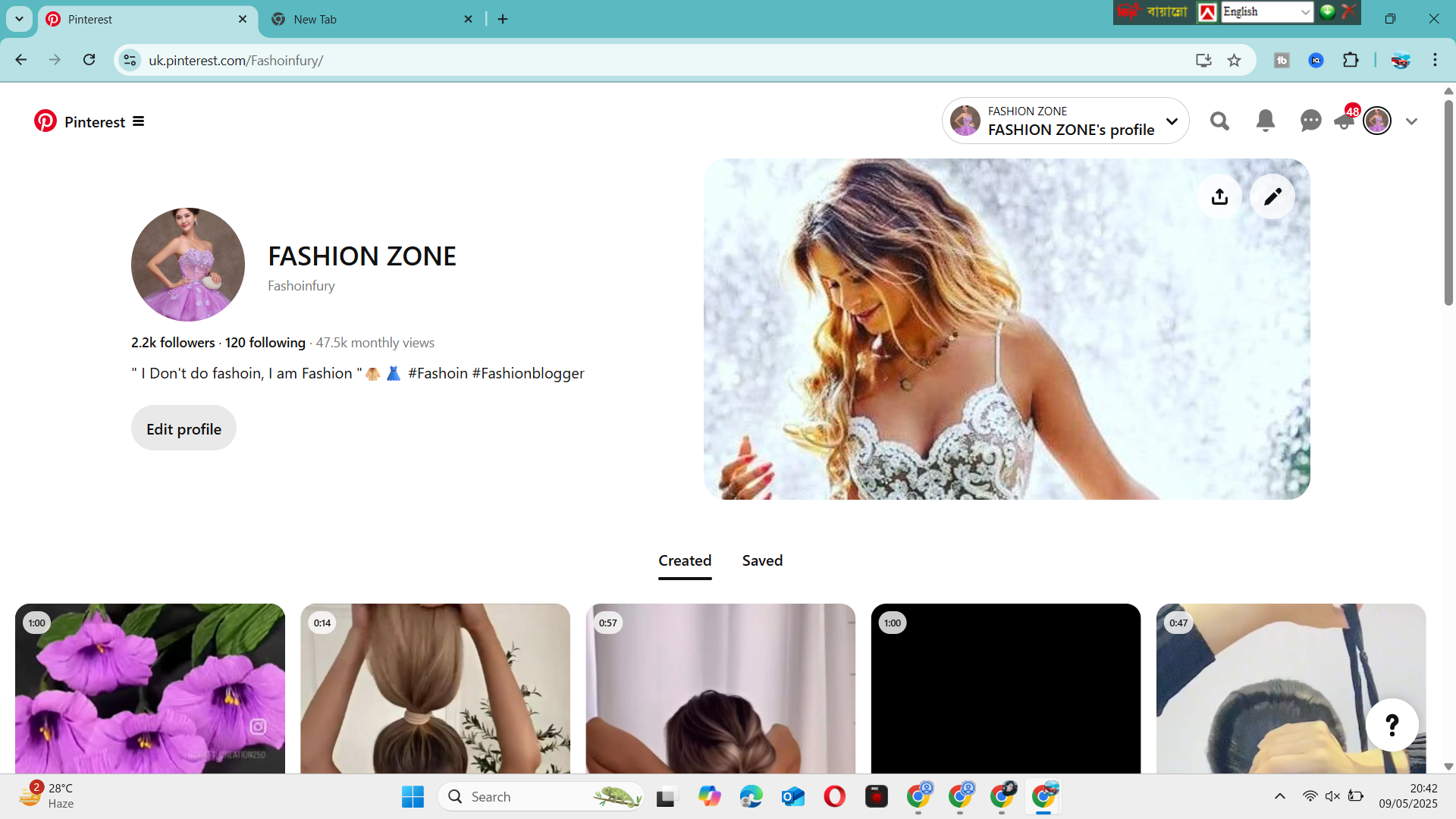Open messages speech bubble icon
This screenshot has height=819, width=1456.
point(1310,121)
